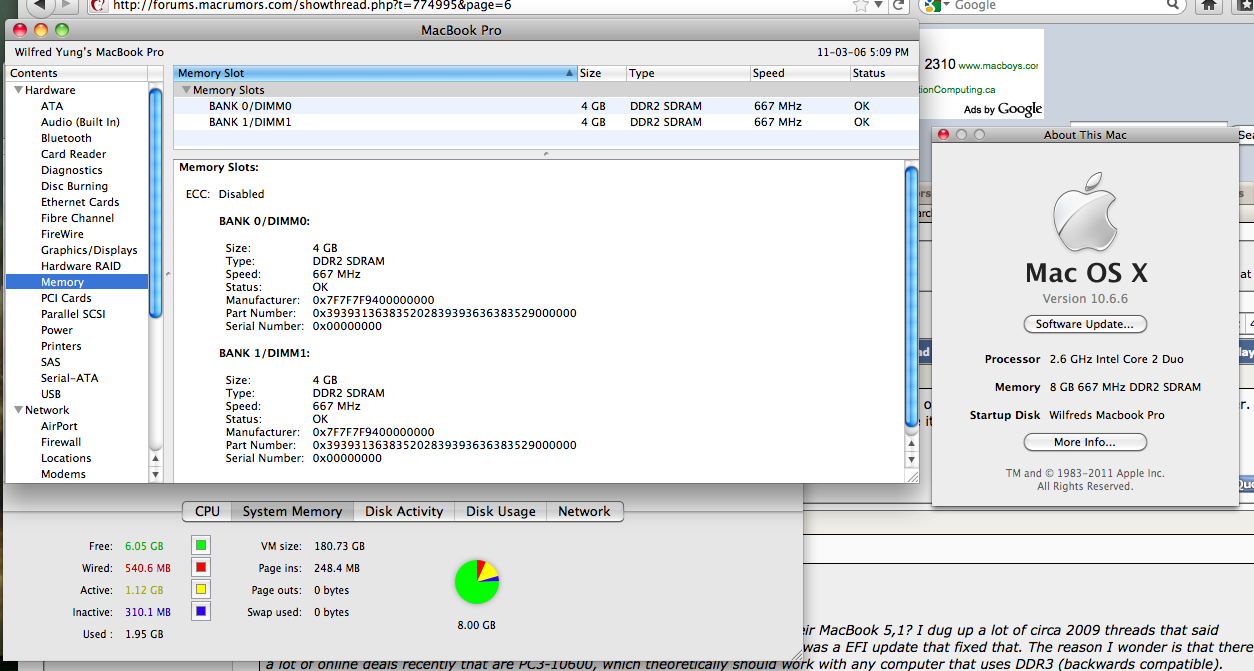Viewport: 1254px width, 671px height.
Task: Open Ethernet Cards entry
Action: point(80,202)
